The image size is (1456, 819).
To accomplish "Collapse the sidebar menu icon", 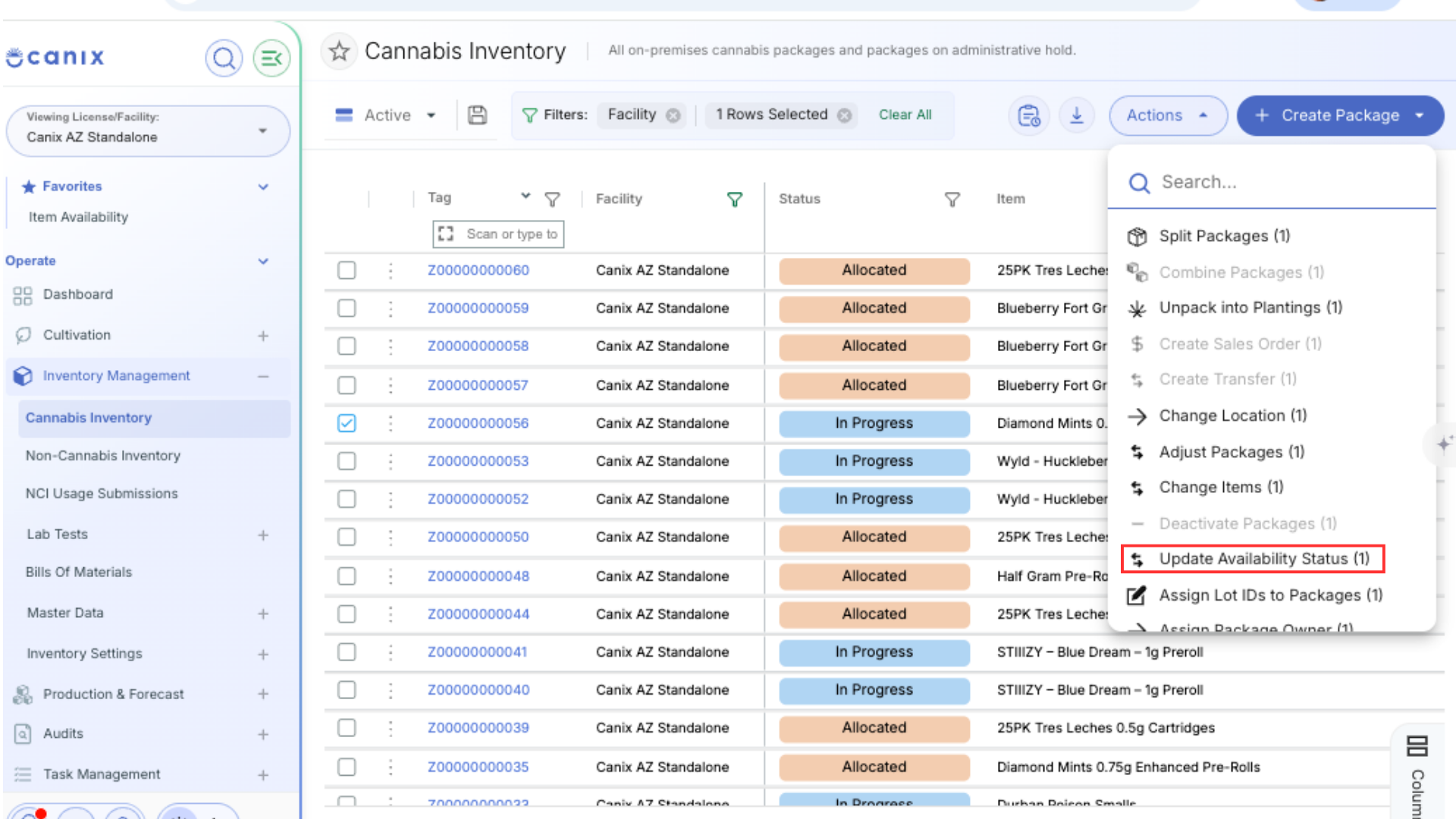I will [271, 58].
